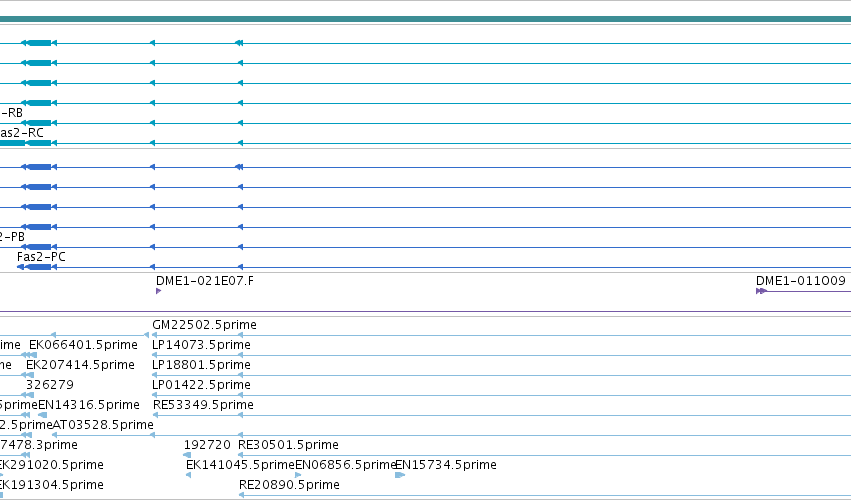Select the RE20890.5prime label
Image resolution: width=851 pixels, height=500 pixels.
(x=289, y=485)
